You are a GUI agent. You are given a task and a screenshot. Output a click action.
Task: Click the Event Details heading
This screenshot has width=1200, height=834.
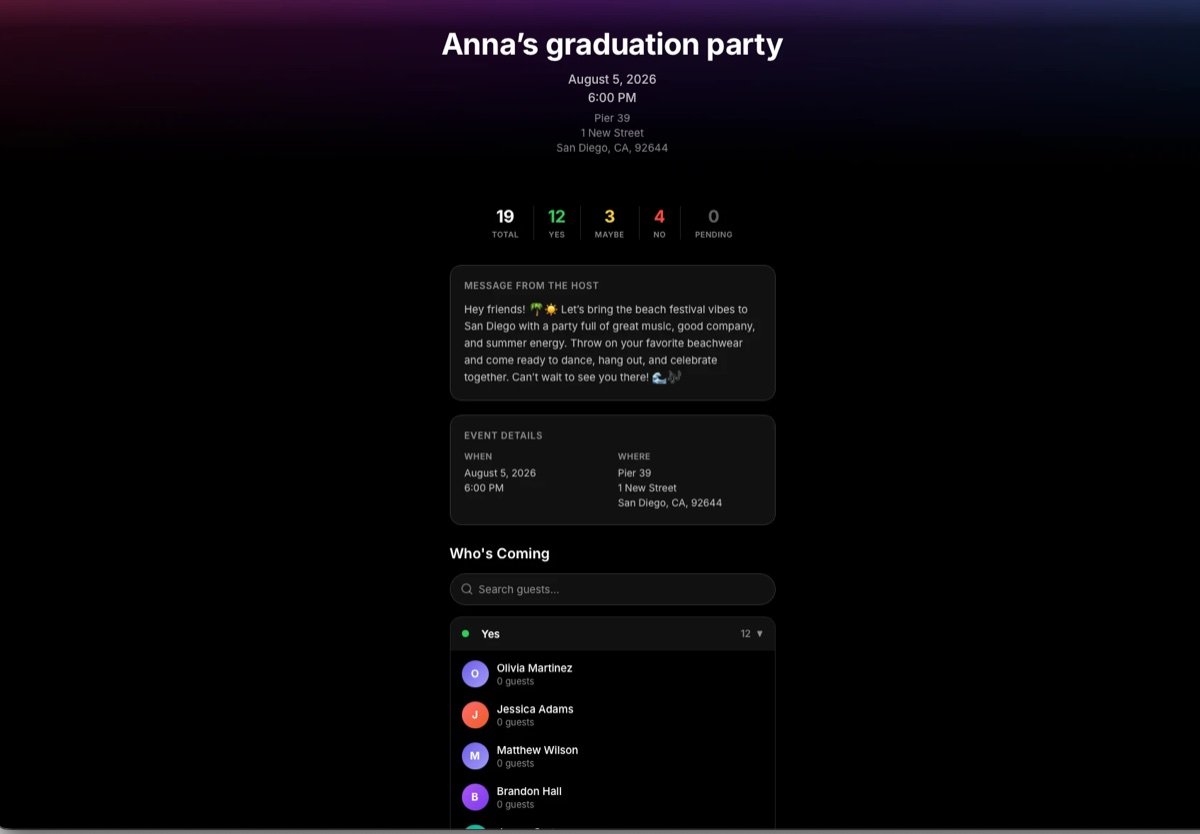(503, 435)
